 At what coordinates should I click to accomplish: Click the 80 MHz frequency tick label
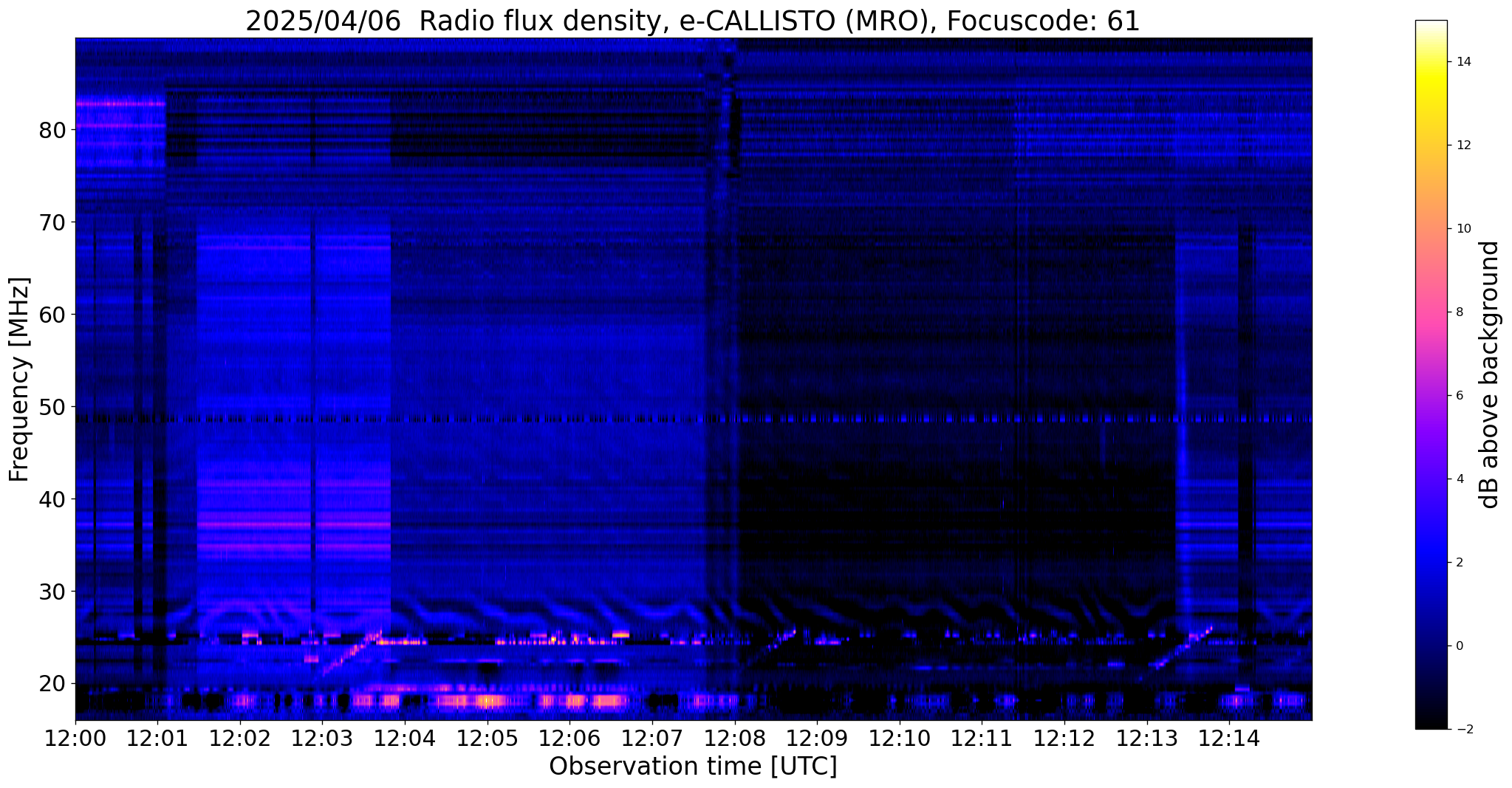click(52, 130)
